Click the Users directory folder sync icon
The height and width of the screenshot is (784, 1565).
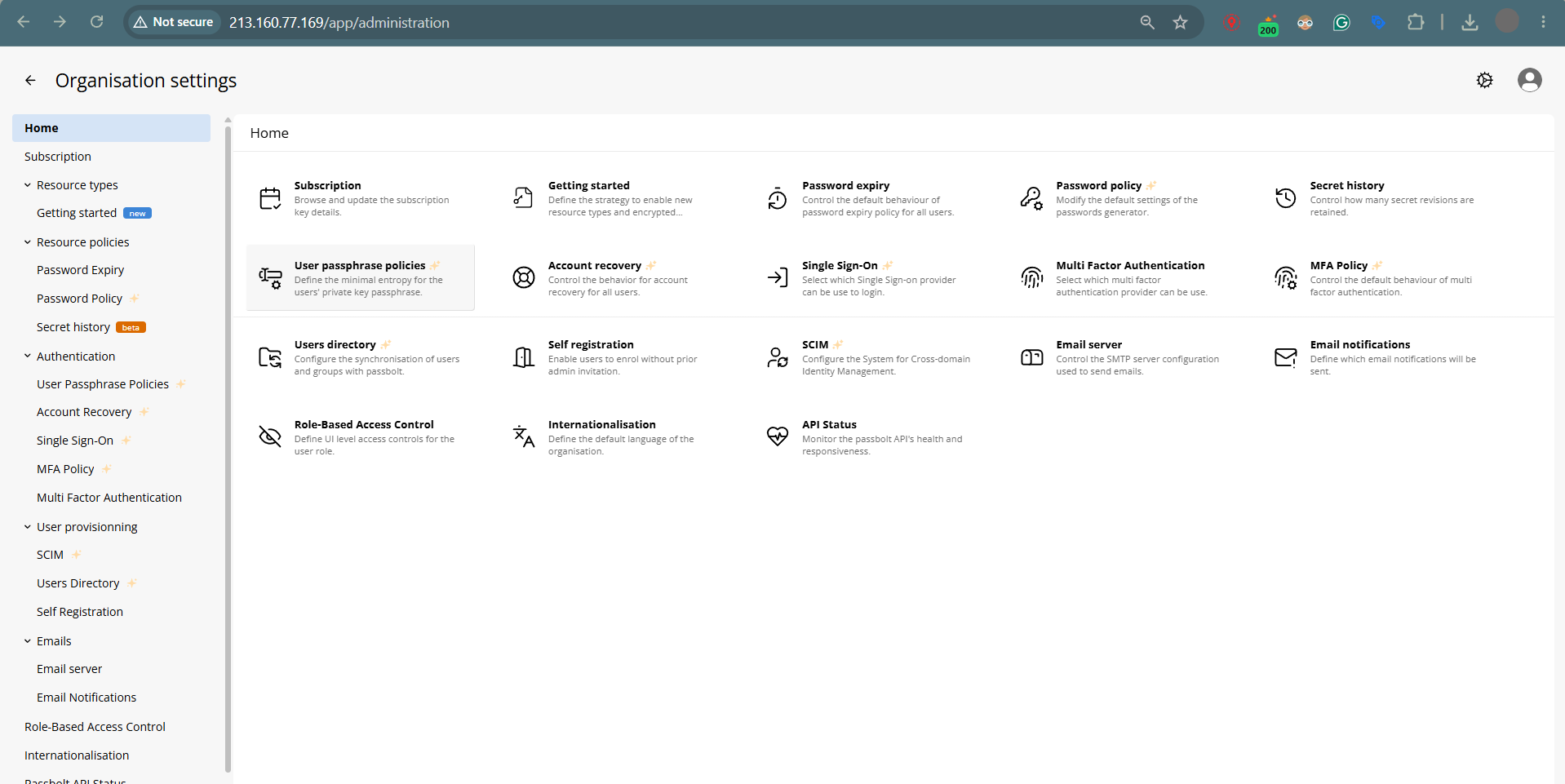pyautogui.click(x=270, y=357)
